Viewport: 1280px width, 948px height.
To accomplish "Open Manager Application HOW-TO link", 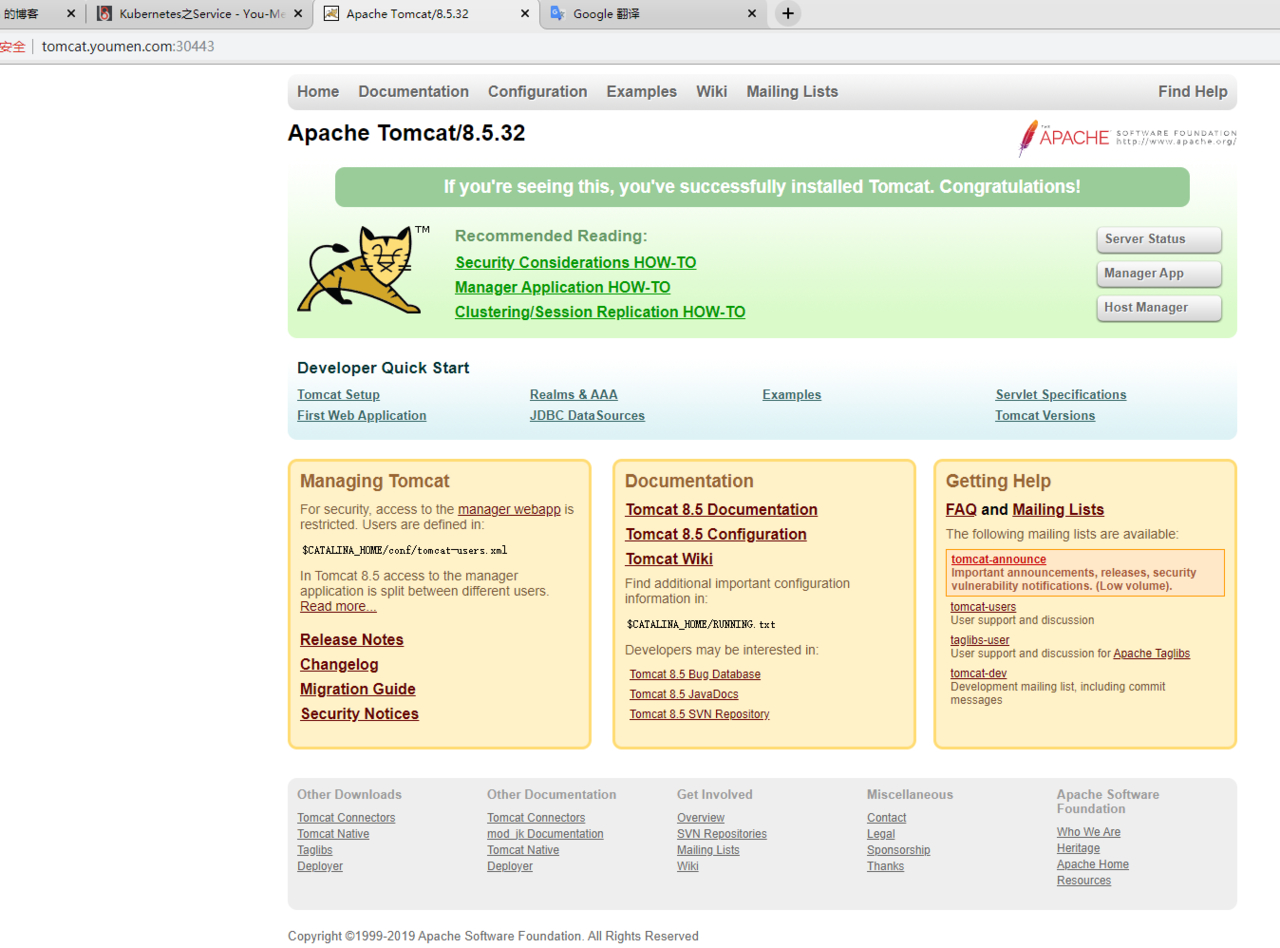I will (562, 287).
